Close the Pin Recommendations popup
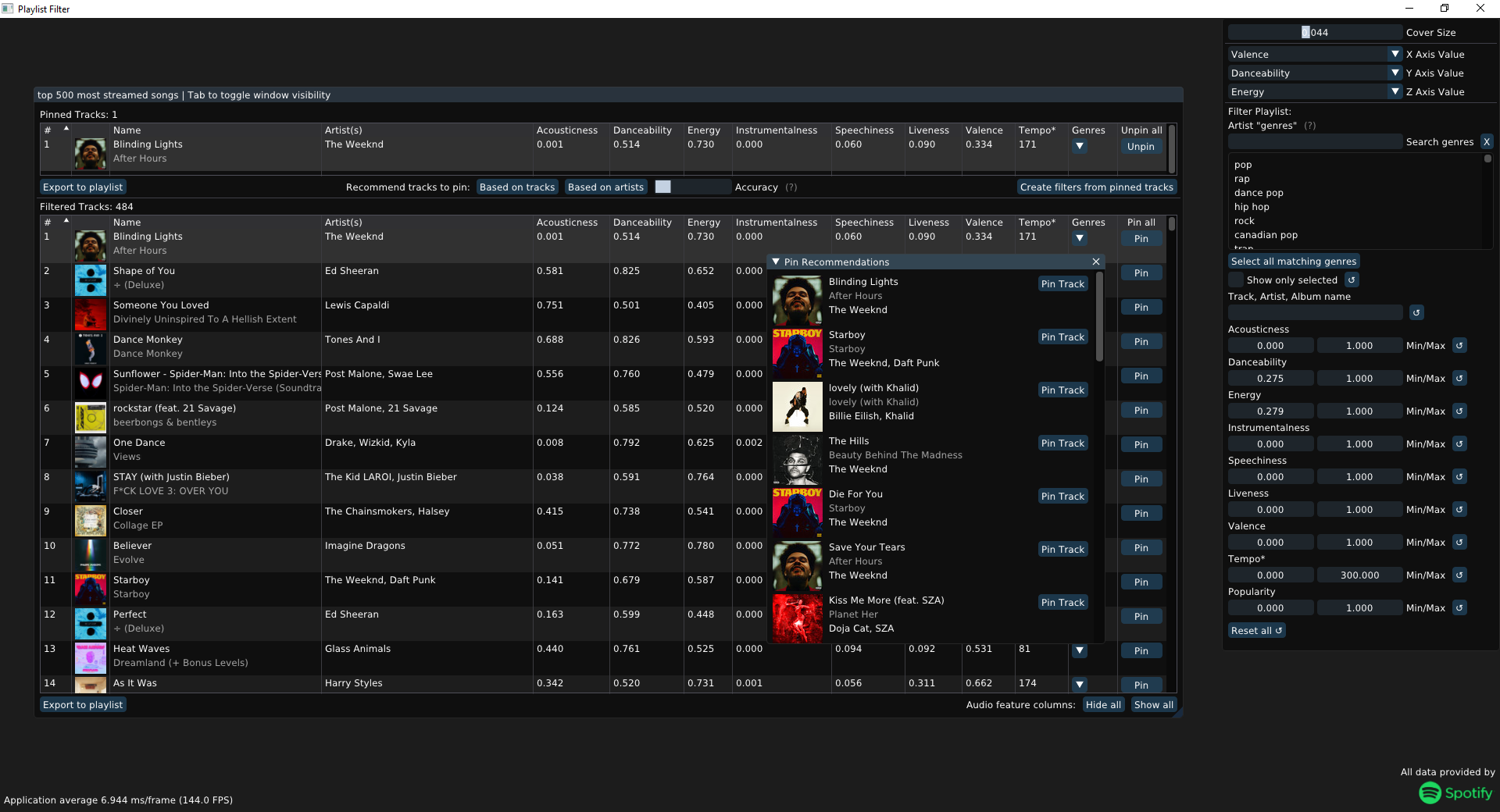The height and width of the screenshot is (812, 1500). pos(1096,262)
